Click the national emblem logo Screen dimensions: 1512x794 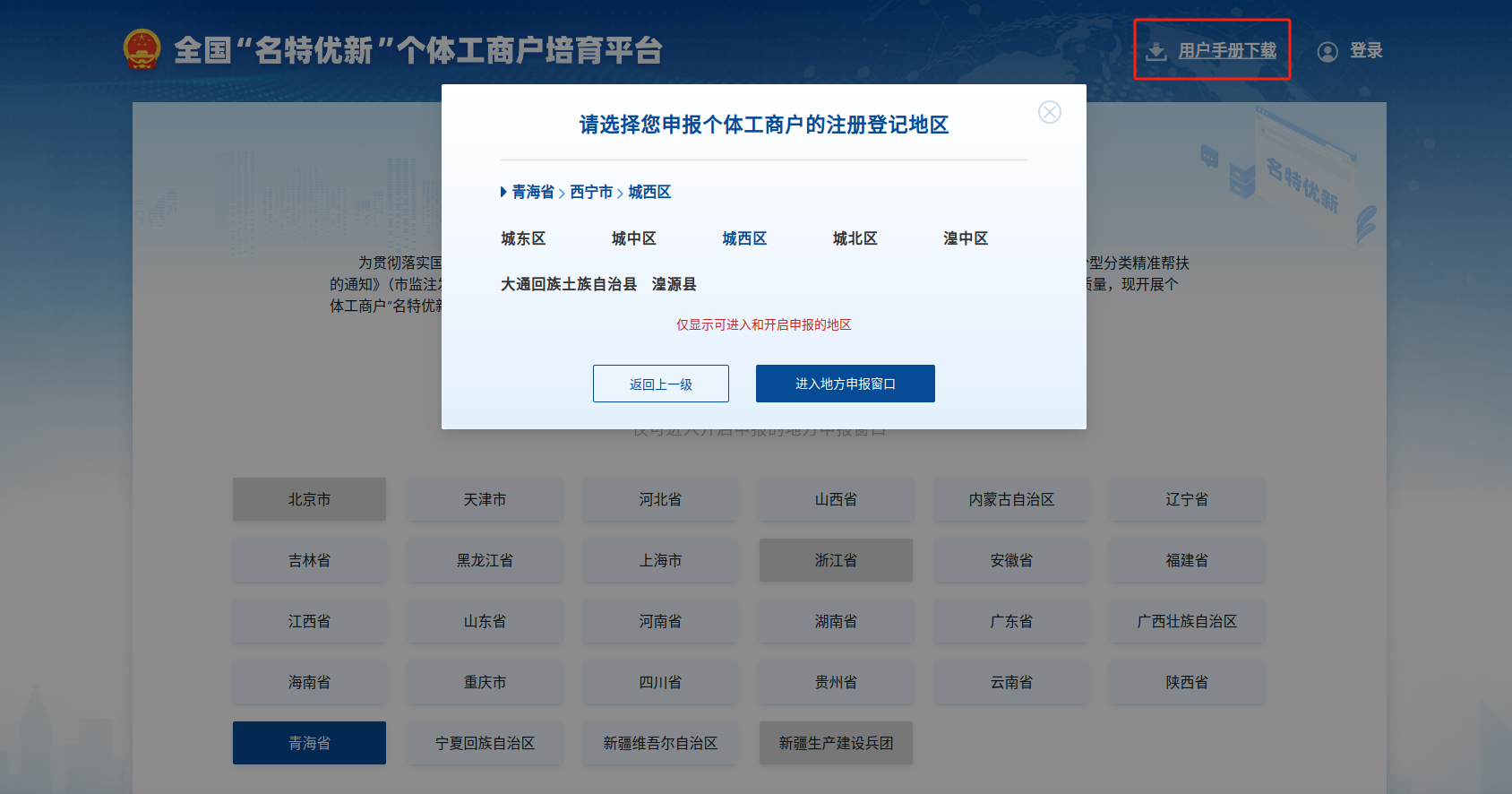(x=142, y=49)
